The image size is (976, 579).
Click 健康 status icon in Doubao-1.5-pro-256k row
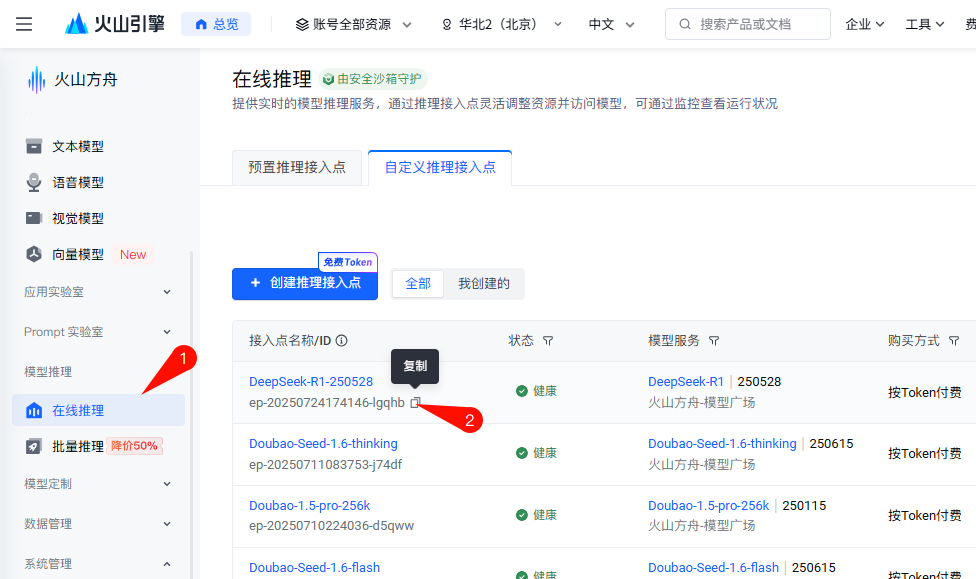(x=522, y=515)
